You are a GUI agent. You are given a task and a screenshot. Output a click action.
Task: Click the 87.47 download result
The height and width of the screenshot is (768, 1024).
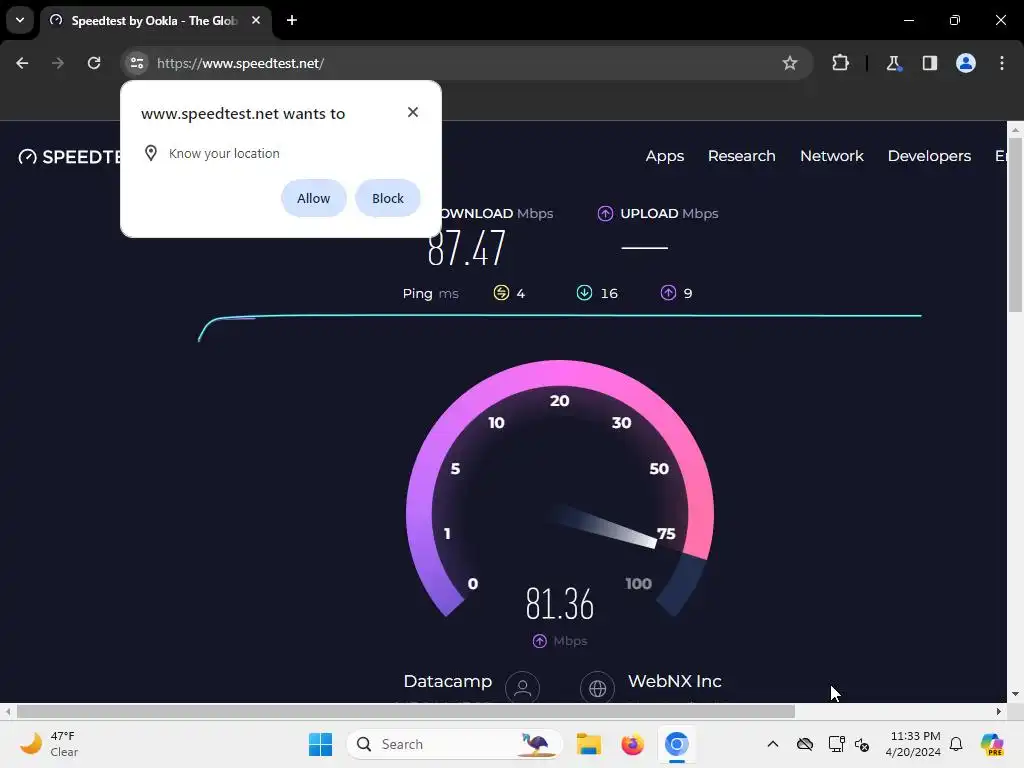[x=466, y=248]
